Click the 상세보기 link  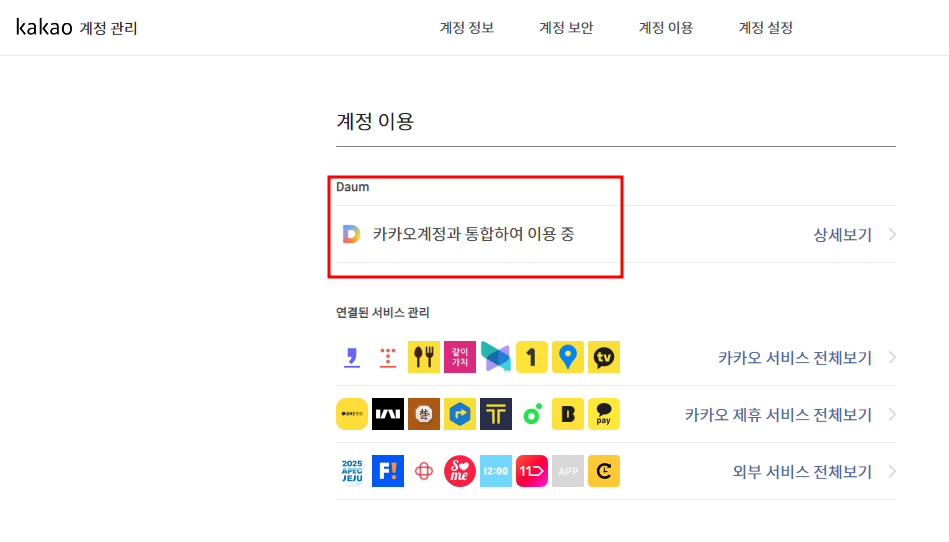click(842, 235)
